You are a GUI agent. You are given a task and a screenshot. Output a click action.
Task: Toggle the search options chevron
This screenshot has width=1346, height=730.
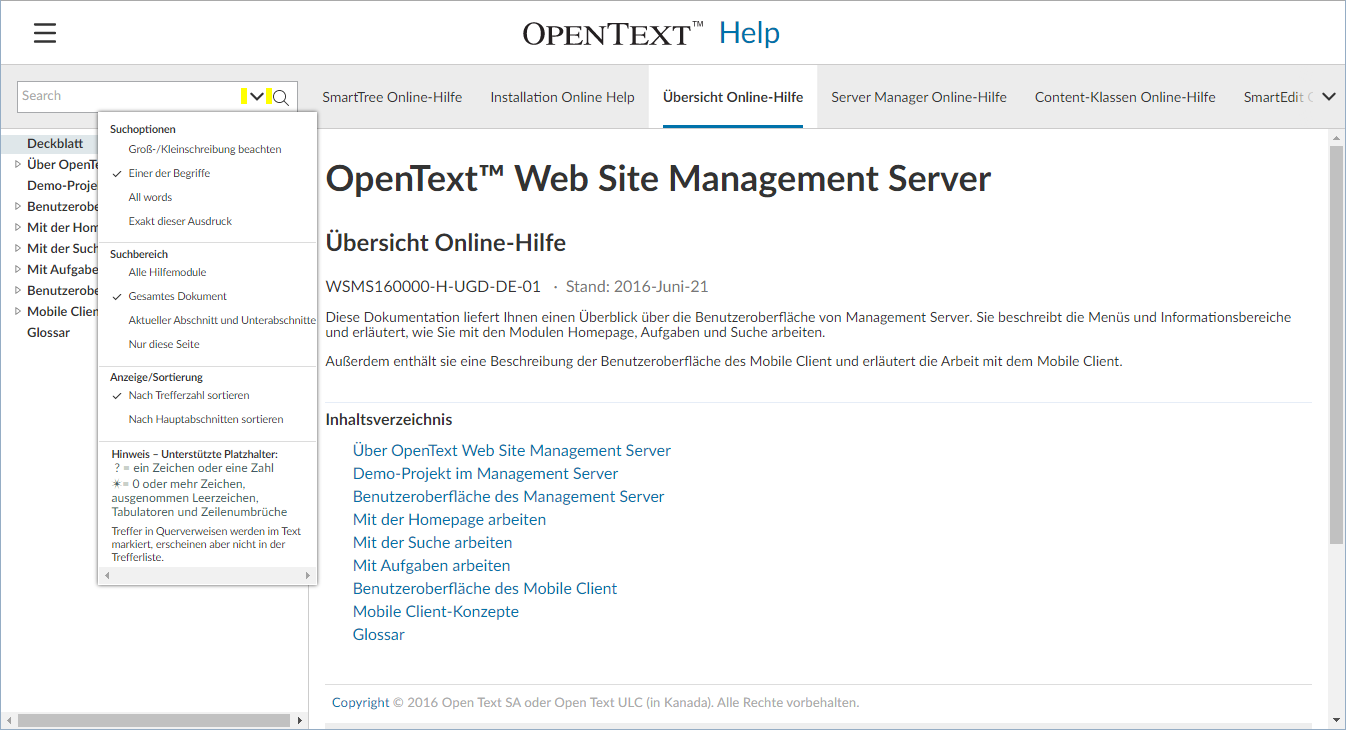coord(257,97)
